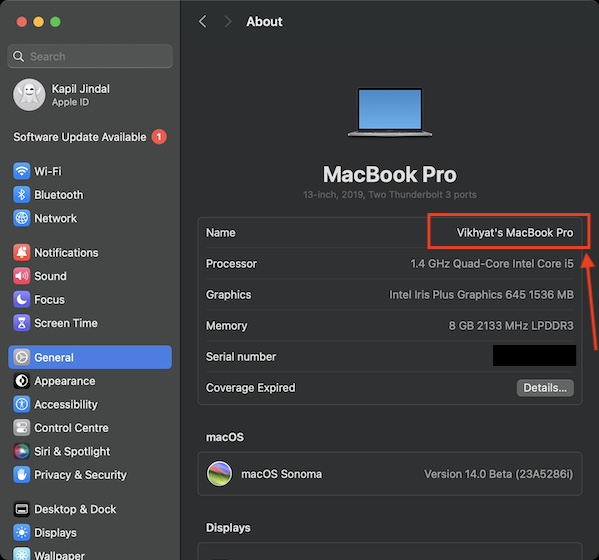Open Focus settings
This screenshot has width=599, height=560.
(90, 299)
